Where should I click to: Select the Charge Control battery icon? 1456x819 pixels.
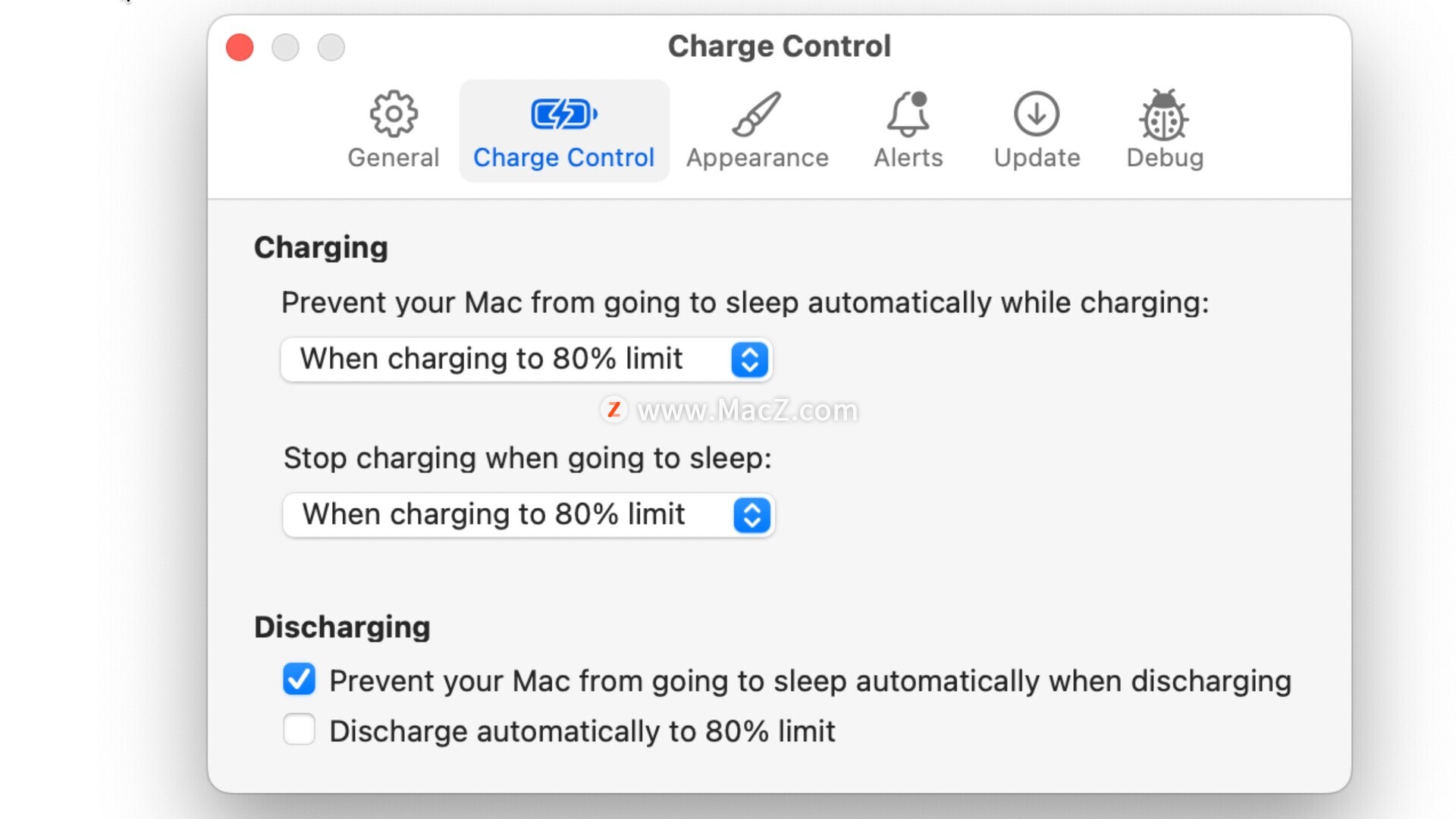pos(564,115)
